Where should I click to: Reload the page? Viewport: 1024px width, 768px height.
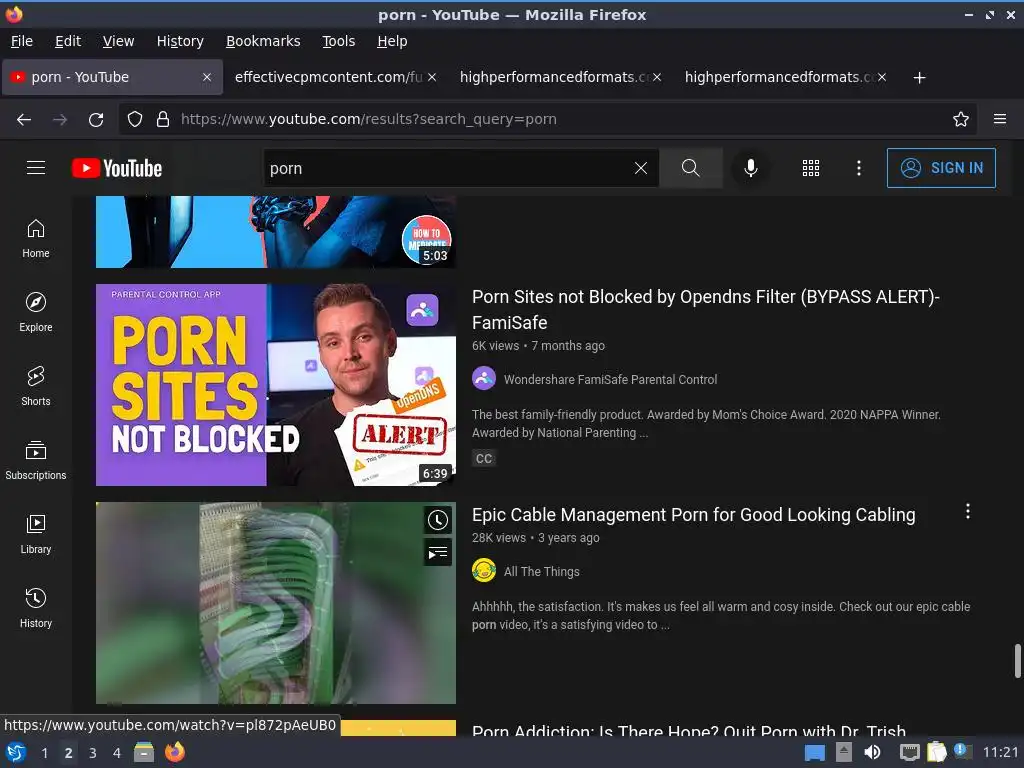[x=96, y=119]
